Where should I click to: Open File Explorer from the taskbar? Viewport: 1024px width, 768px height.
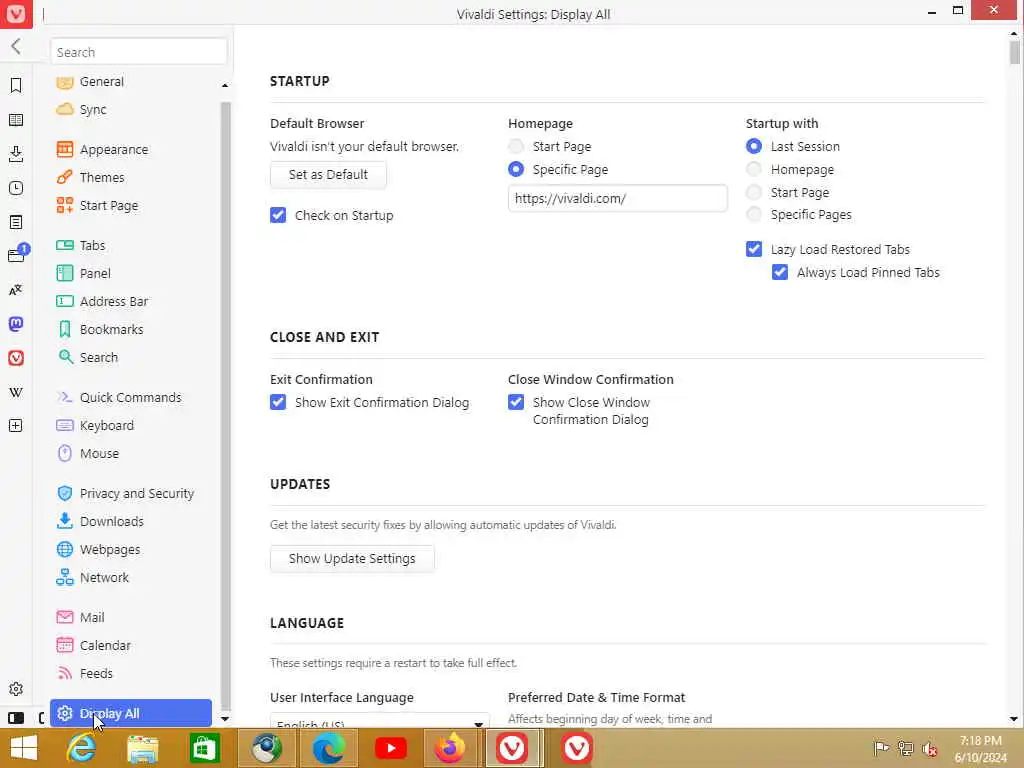tap(142, 748)
